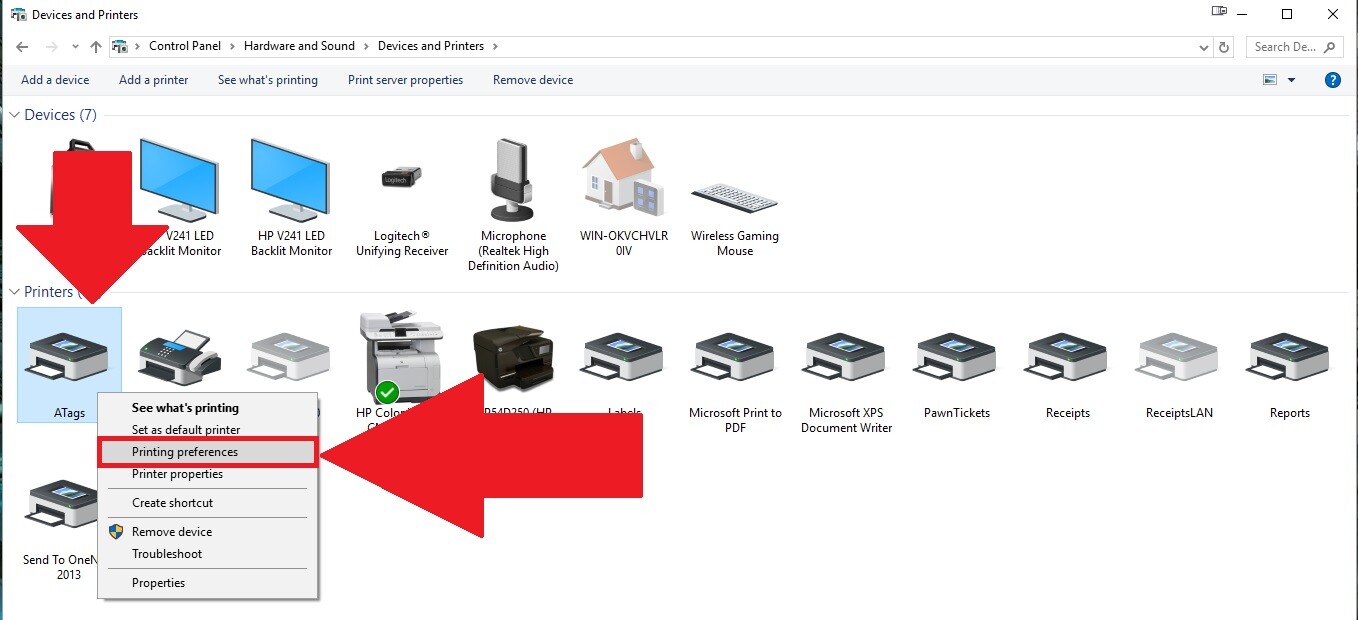The height and width of the screenshot is (620, 1358).
Task: Click Add a device in toolbar
Action: [x=55, y=80]
